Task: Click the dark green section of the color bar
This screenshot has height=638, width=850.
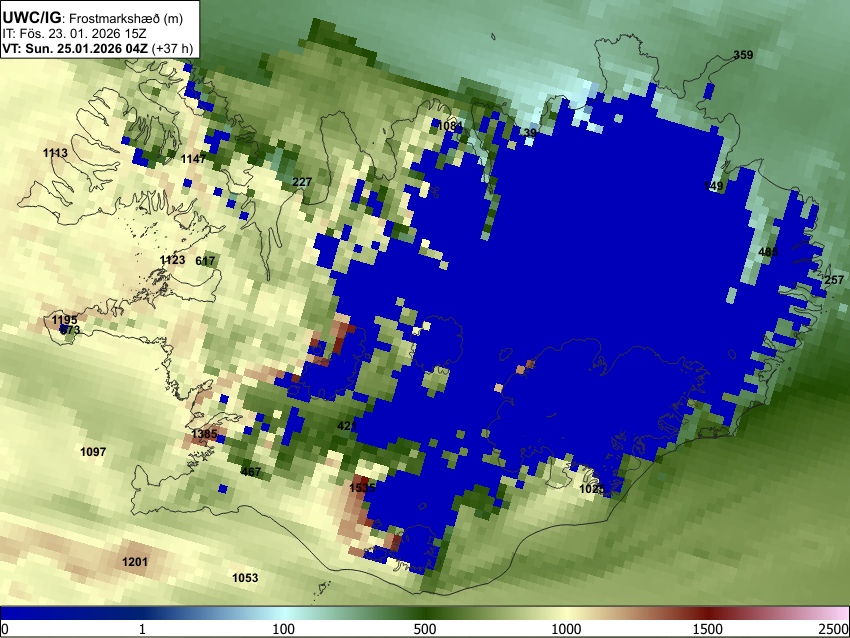Action: [425, 613]
